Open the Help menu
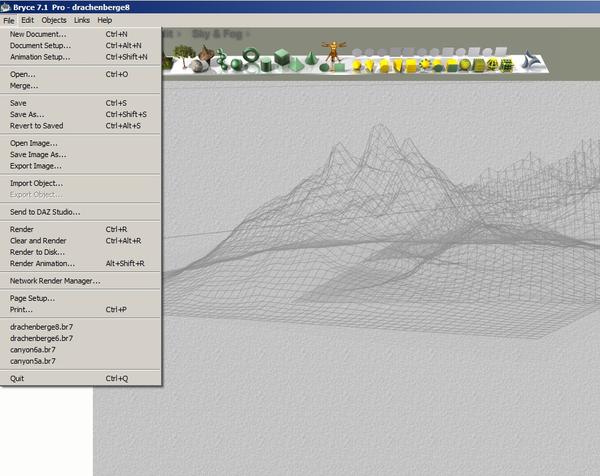600x476 pixels. [104, 20]
